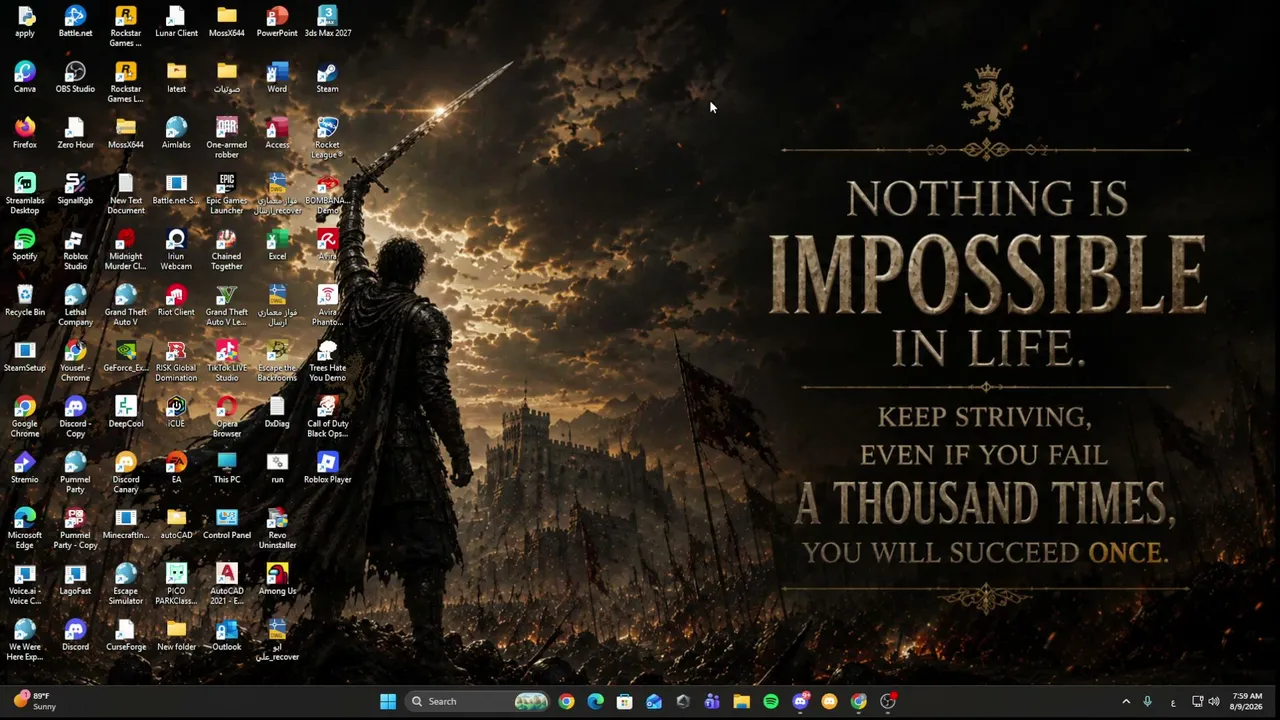1280x720 pixels.
Task: Select the Steam desktop icon
Action: 327,78
